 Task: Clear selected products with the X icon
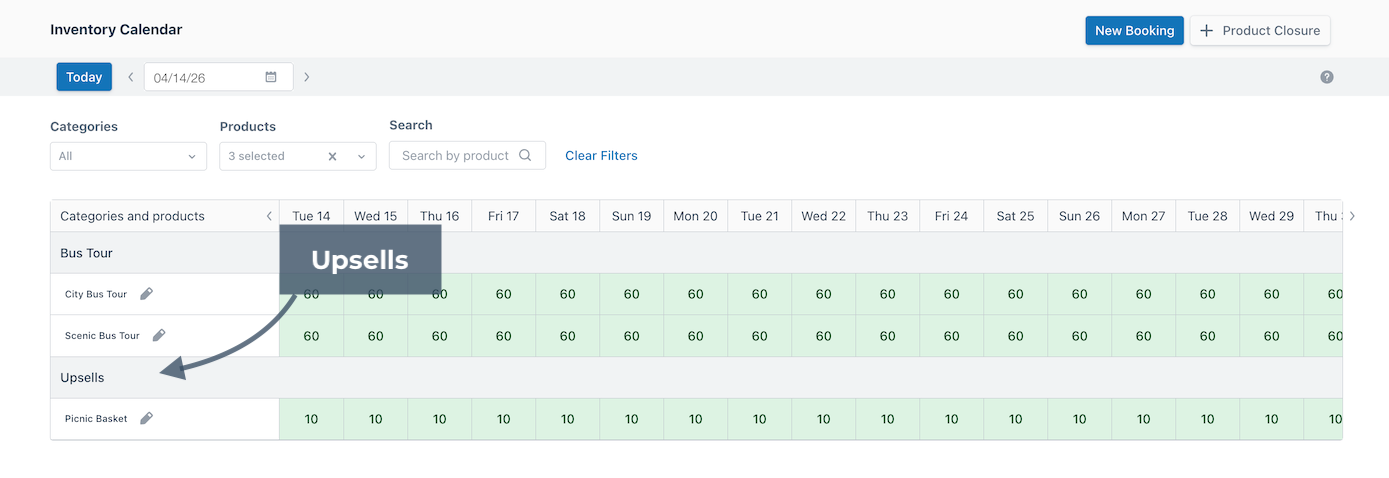pyautogui.click(x=333, y=156)
